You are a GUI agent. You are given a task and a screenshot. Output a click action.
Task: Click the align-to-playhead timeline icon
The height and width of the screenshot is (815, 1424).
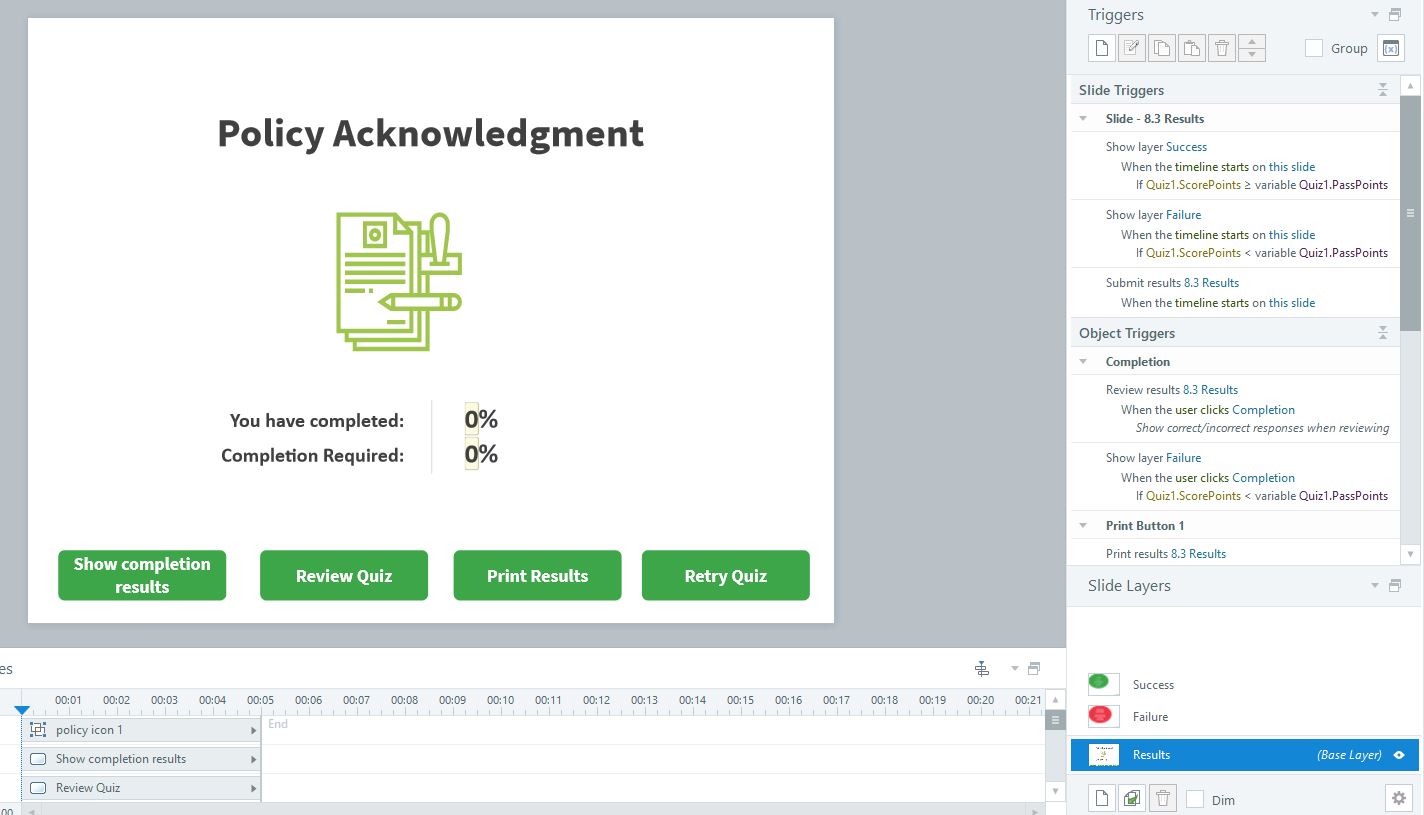982,668
